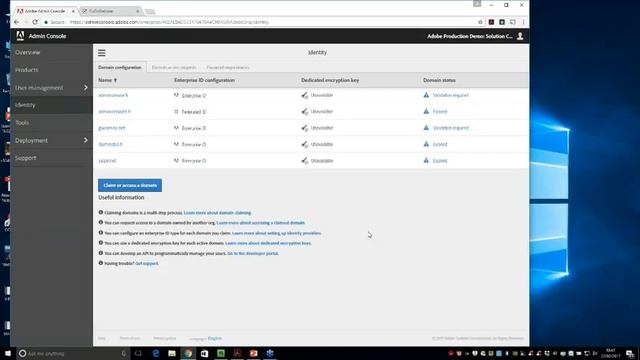
Task: Click warning icon in Federated ID row
Action: tap(426, 111)
